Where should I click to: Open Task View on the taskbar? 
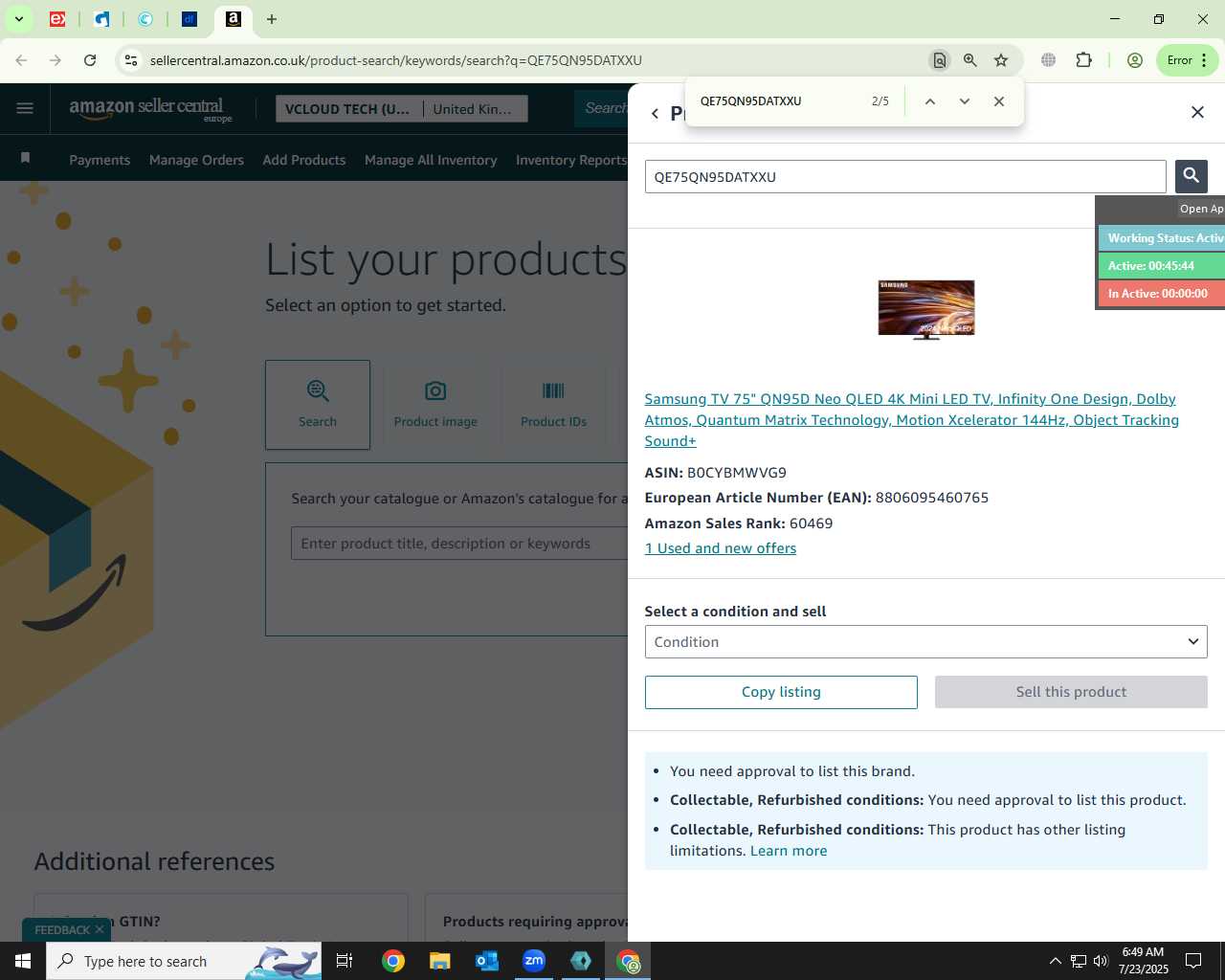pyautogui.click(x=345, y=961)
